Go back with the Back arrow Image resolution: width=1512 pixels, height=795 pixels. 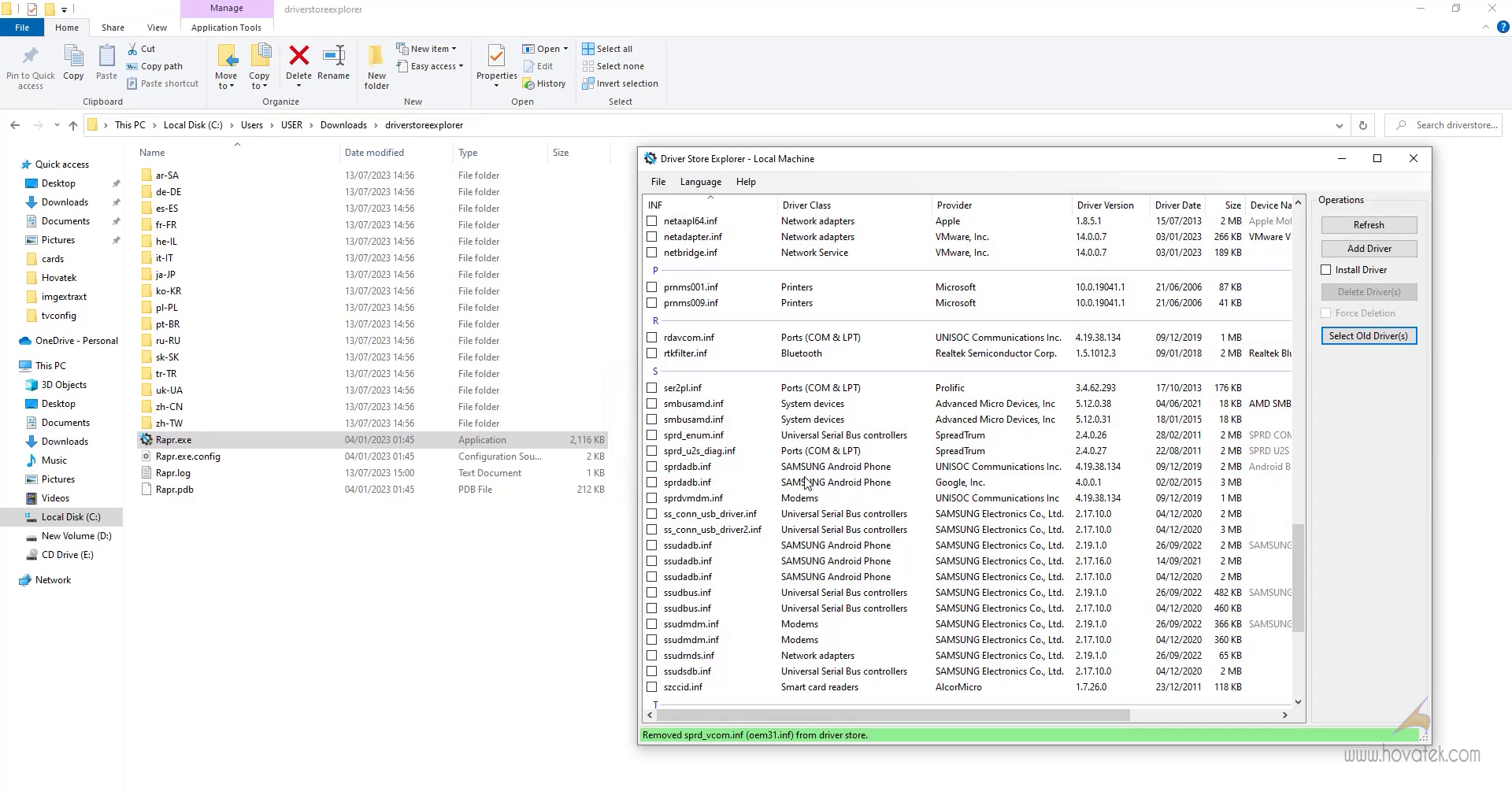click(x=15, y=125)
